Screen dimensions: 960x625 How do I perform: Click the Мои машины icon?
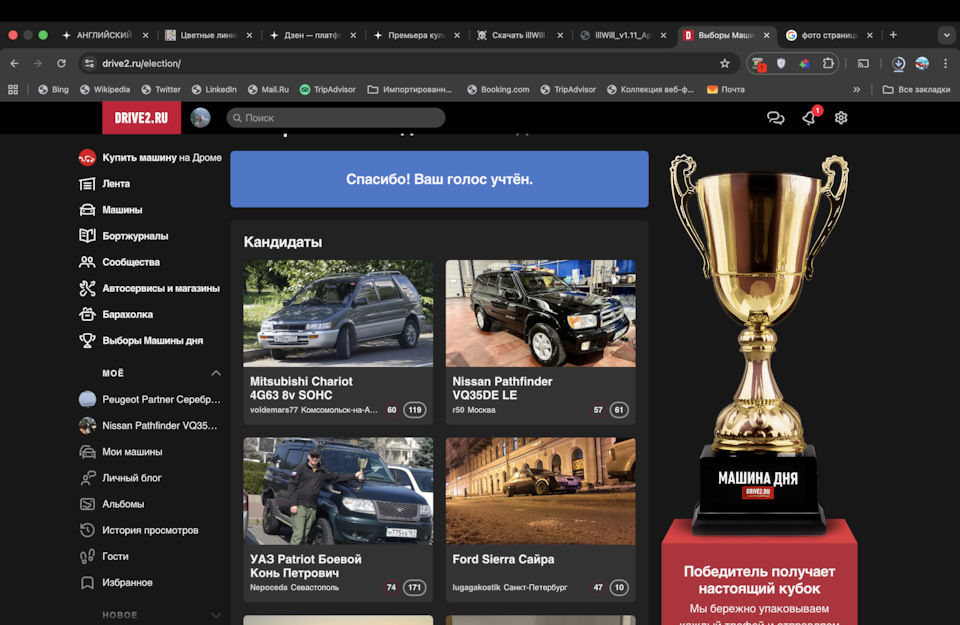(x=87, y=452)
